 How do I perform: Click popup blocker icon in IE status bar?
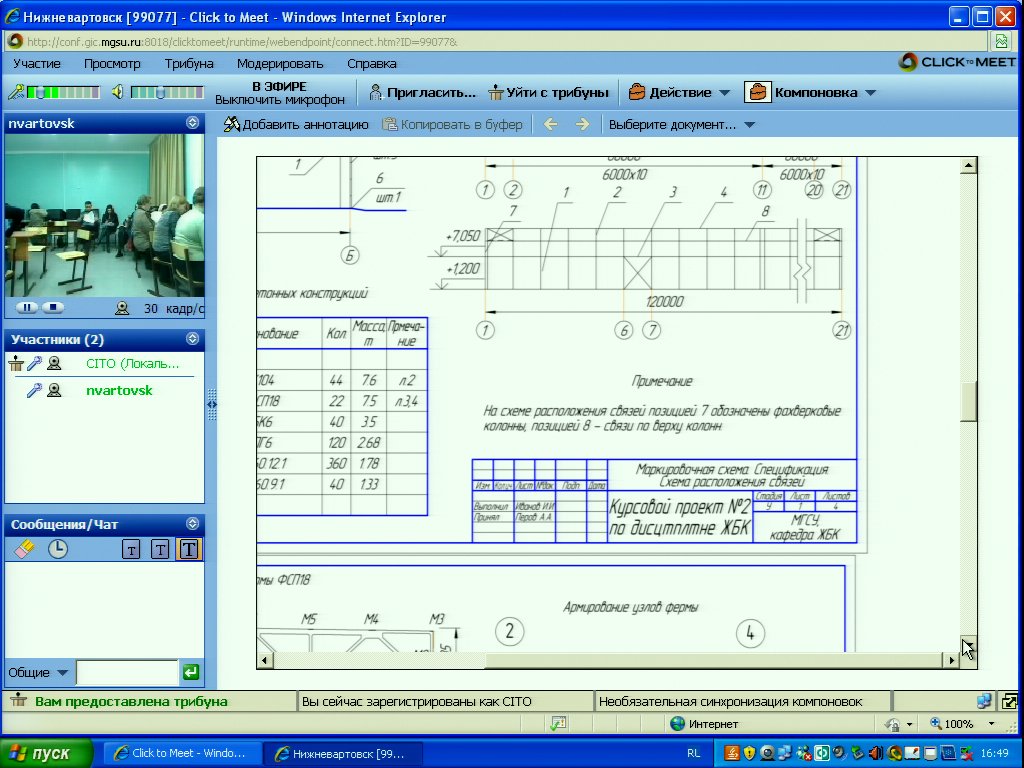[x=559, y=723]
